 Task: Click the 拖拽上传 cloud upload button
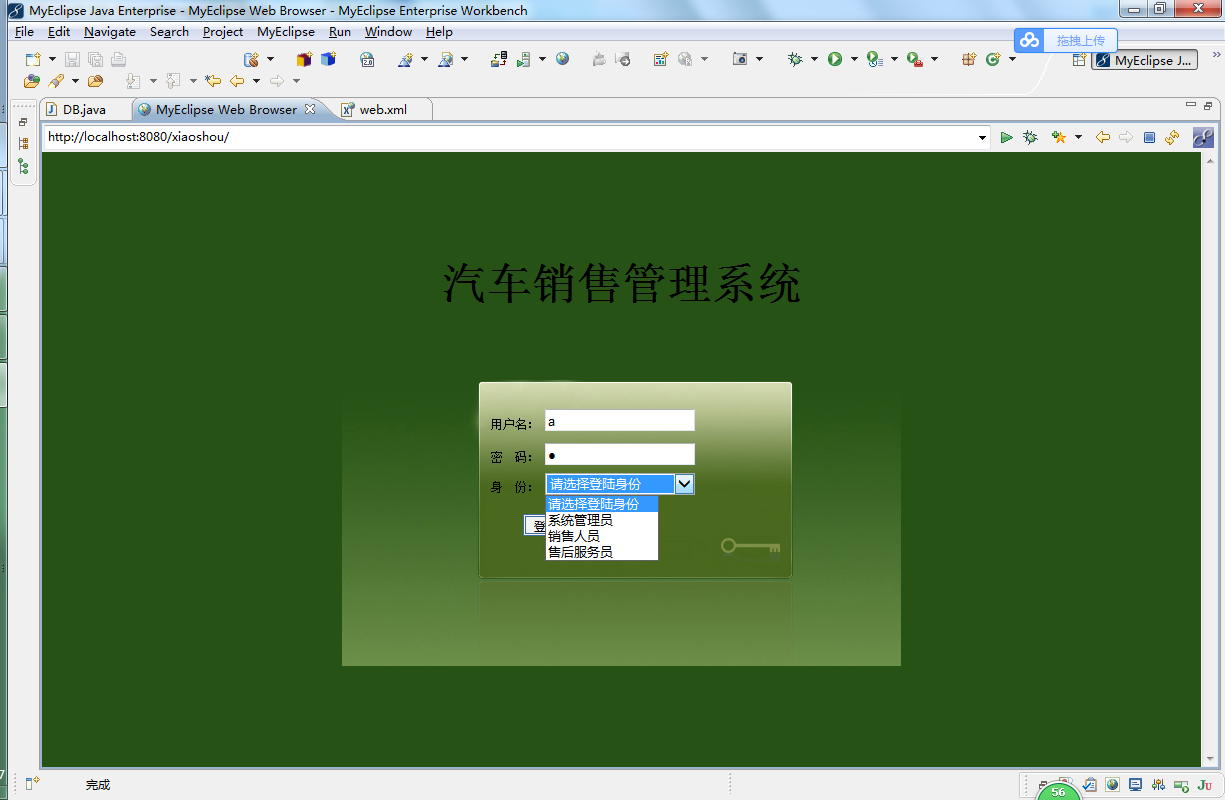pyautogui.click(x=1065, y=40)
